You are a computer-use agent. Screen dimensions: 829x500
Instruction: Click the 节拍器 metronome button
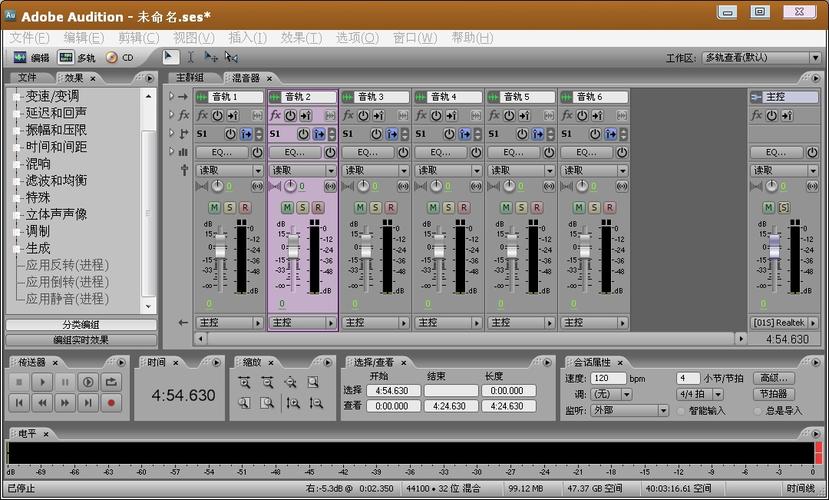click(x=773, y=394)
